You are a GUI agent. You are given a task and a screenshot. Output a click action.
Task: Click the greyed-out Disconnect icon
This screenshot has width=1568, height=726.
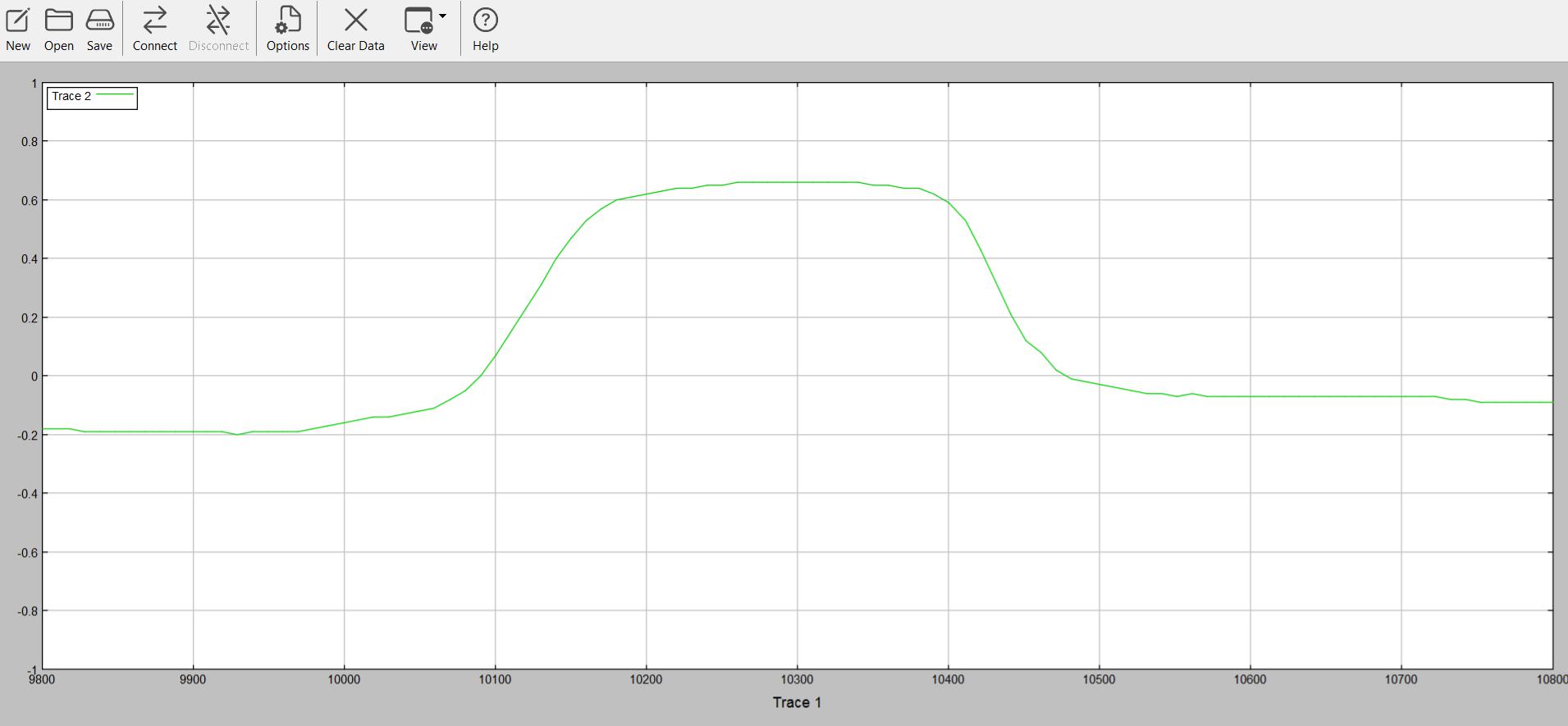point(218,21)
